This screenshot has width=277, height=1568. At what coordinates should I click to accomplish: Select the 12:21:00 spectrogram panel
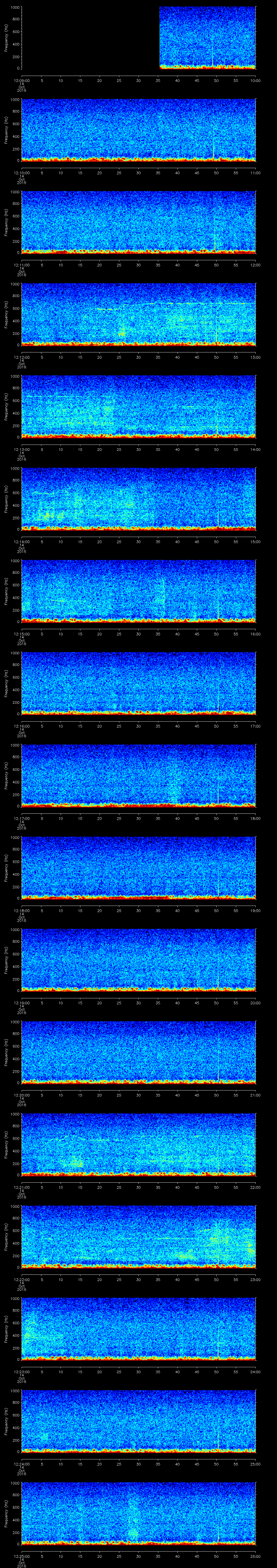click(x=138, y=1144)
